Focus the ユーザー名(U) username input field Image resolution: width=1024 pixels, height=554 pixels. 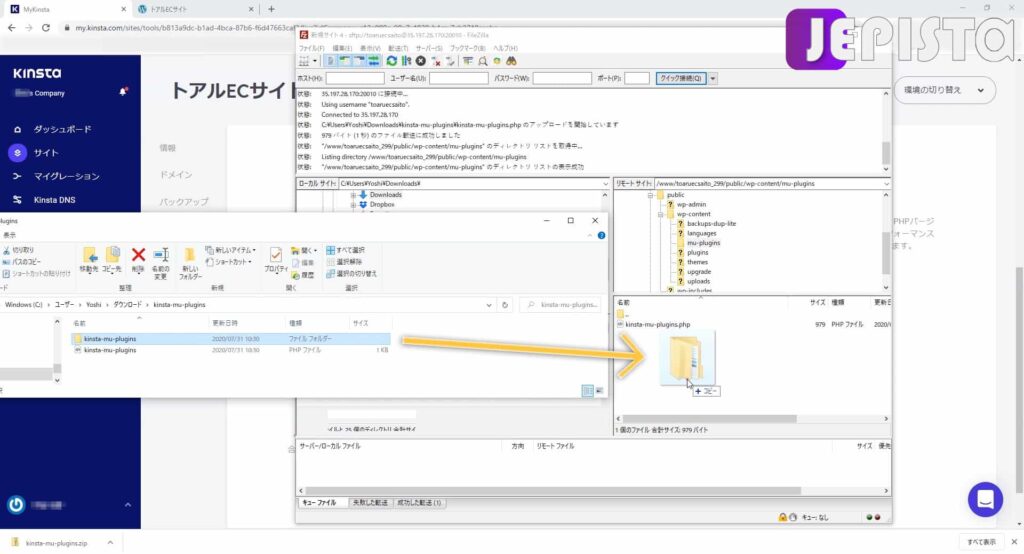point(458,78)
